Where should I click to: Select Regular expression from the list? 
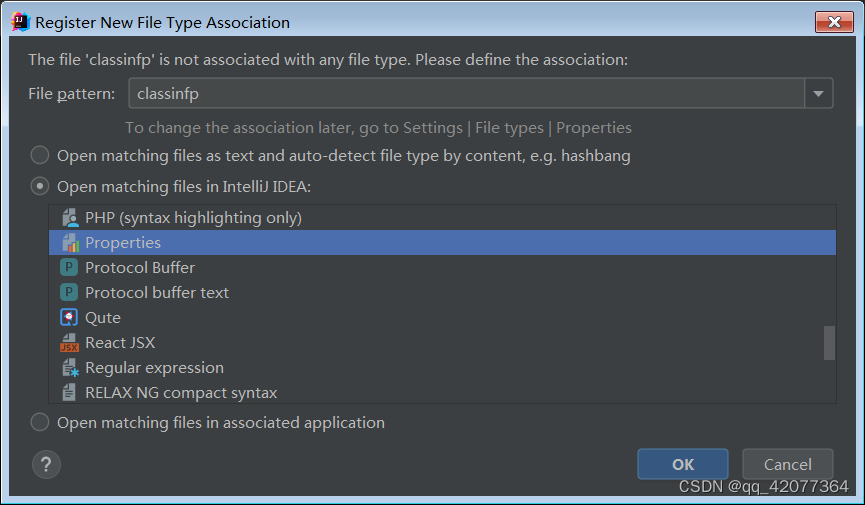tap(154, 367)
